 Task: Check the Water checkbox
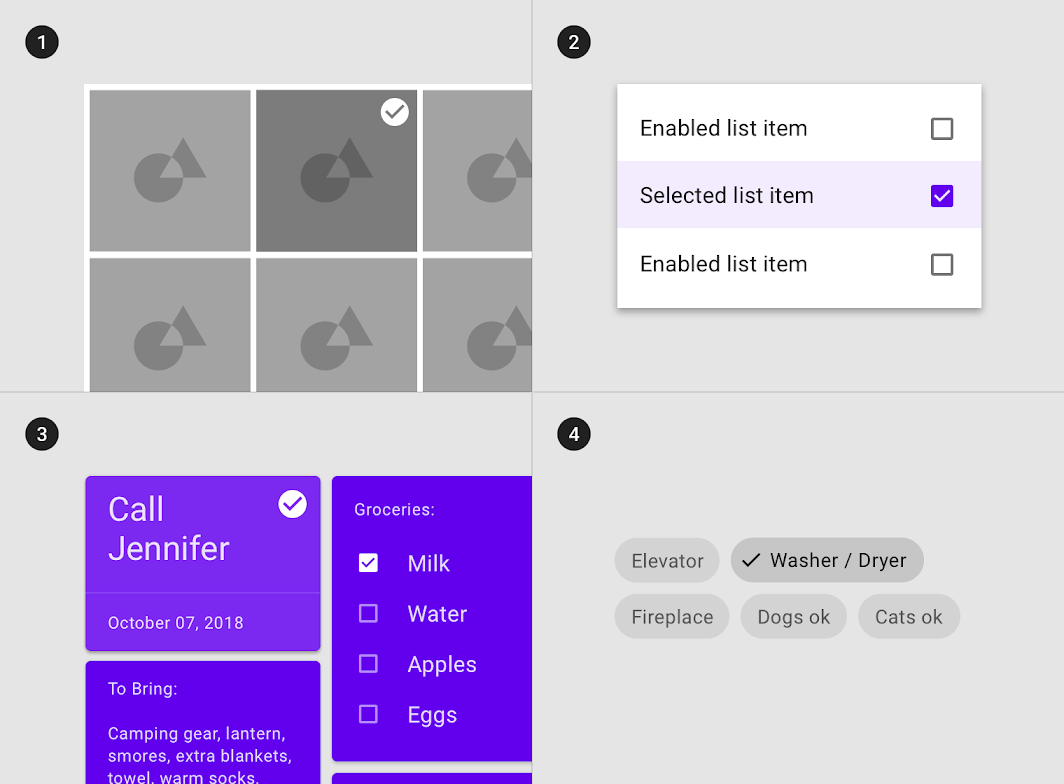pos(368,613)
